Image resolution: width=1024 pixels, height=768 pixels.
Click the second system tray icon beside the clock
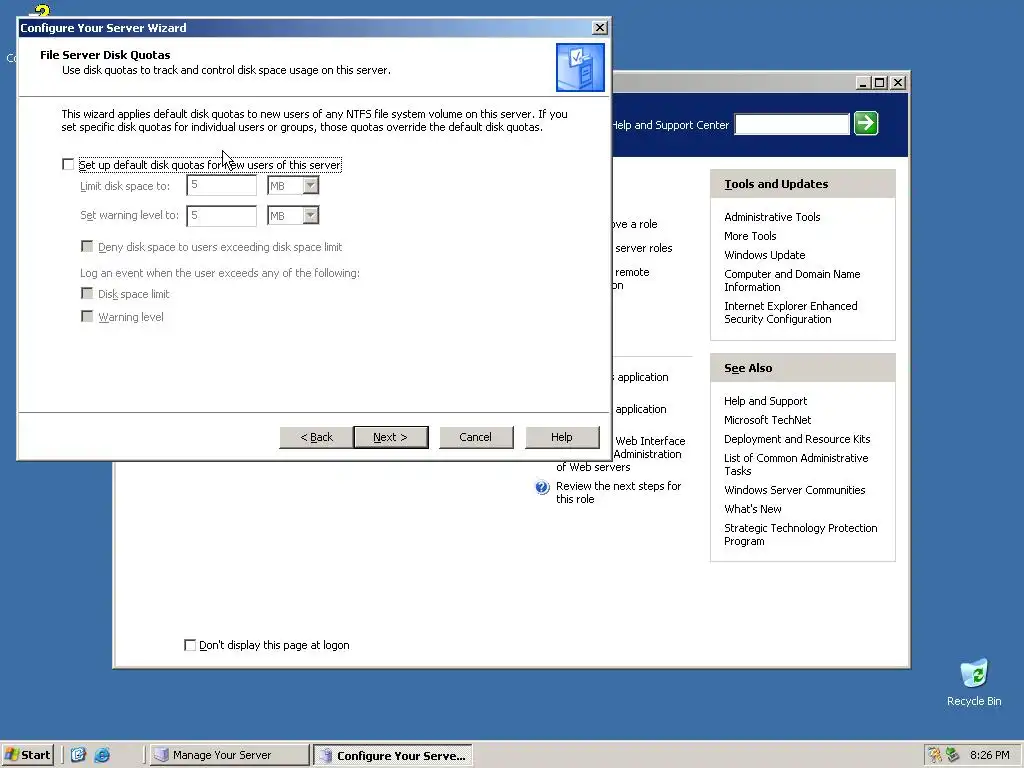point(952,755)
